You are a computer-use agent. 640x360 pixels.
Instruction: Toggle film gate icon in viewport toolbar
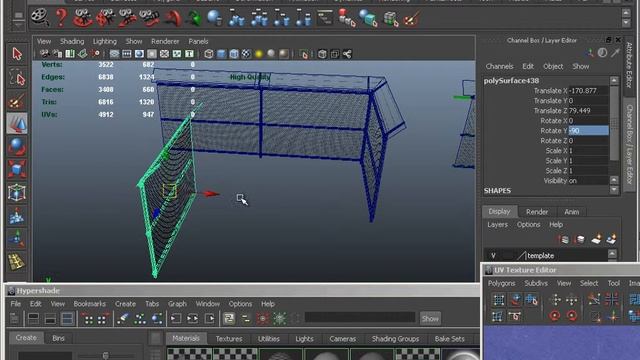tap(127, 54)
